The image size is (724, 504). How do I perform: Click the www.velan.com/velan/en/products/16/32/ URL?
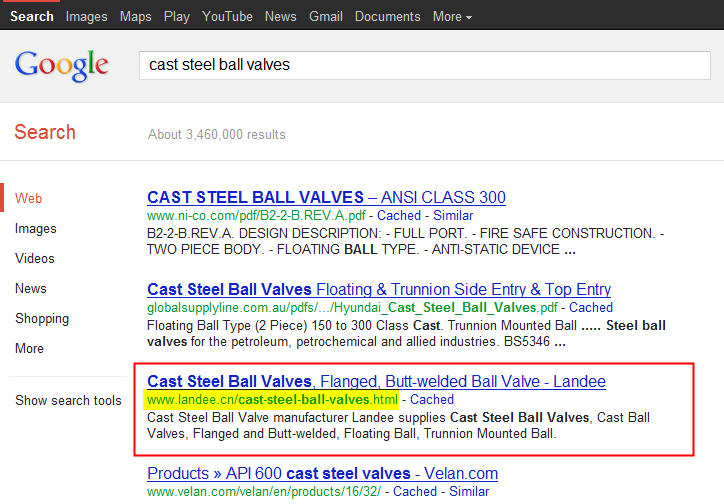click(264, 492)
